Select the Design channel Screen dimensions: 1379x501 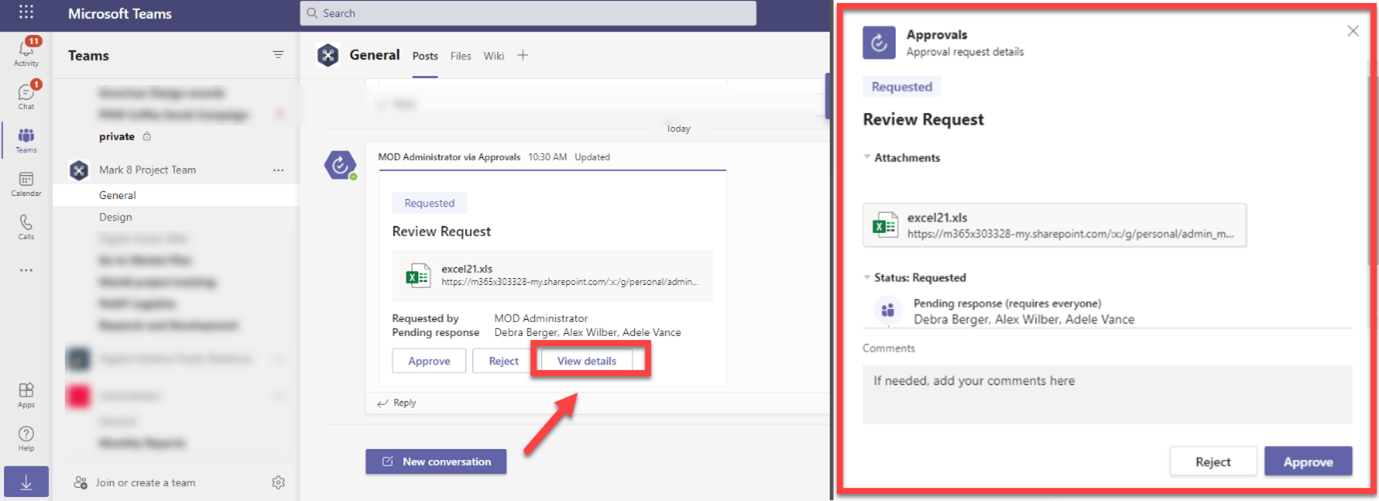[x=115, y=217]
